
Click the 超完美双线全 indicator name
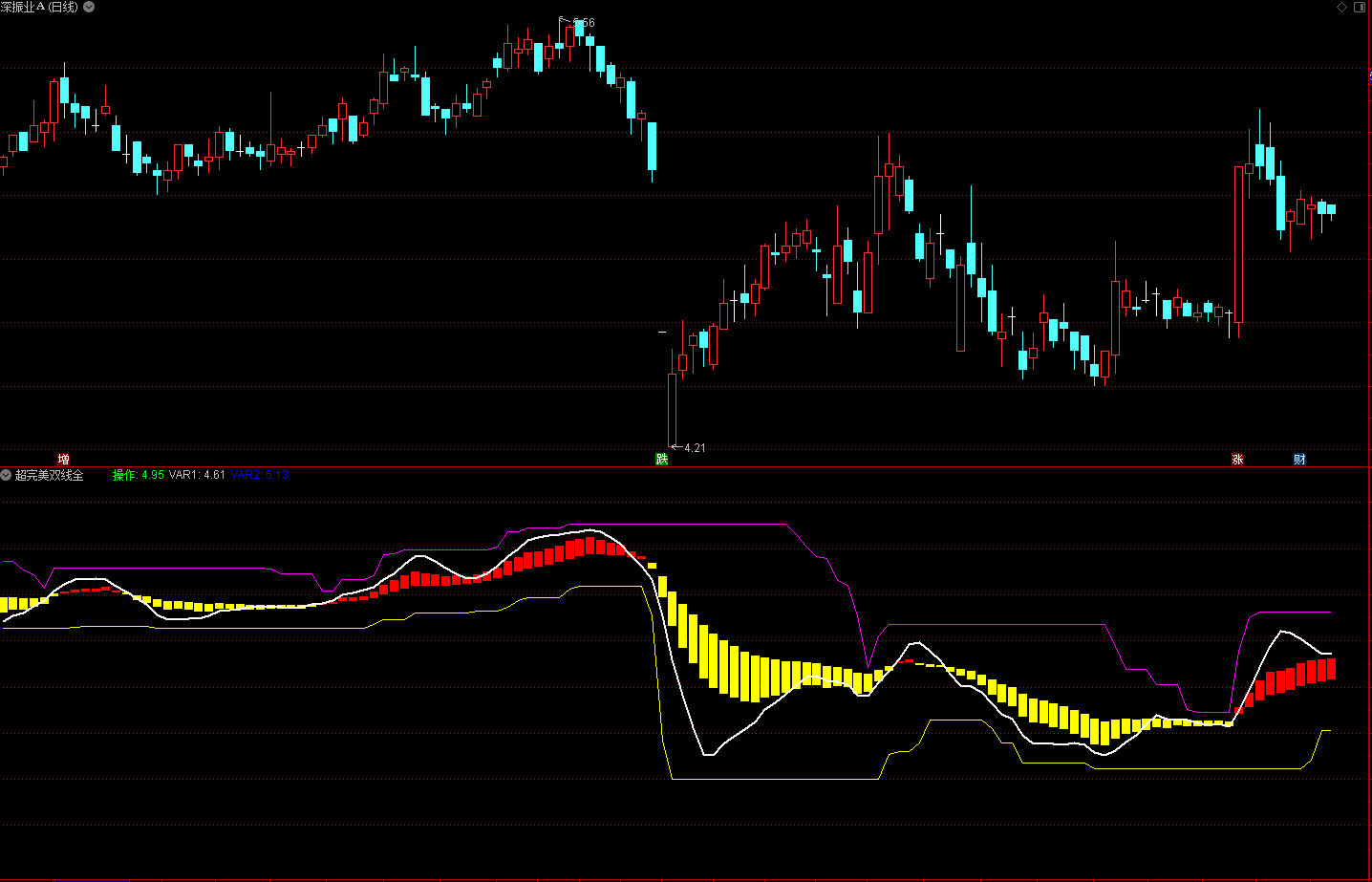[x=49, y=475]
